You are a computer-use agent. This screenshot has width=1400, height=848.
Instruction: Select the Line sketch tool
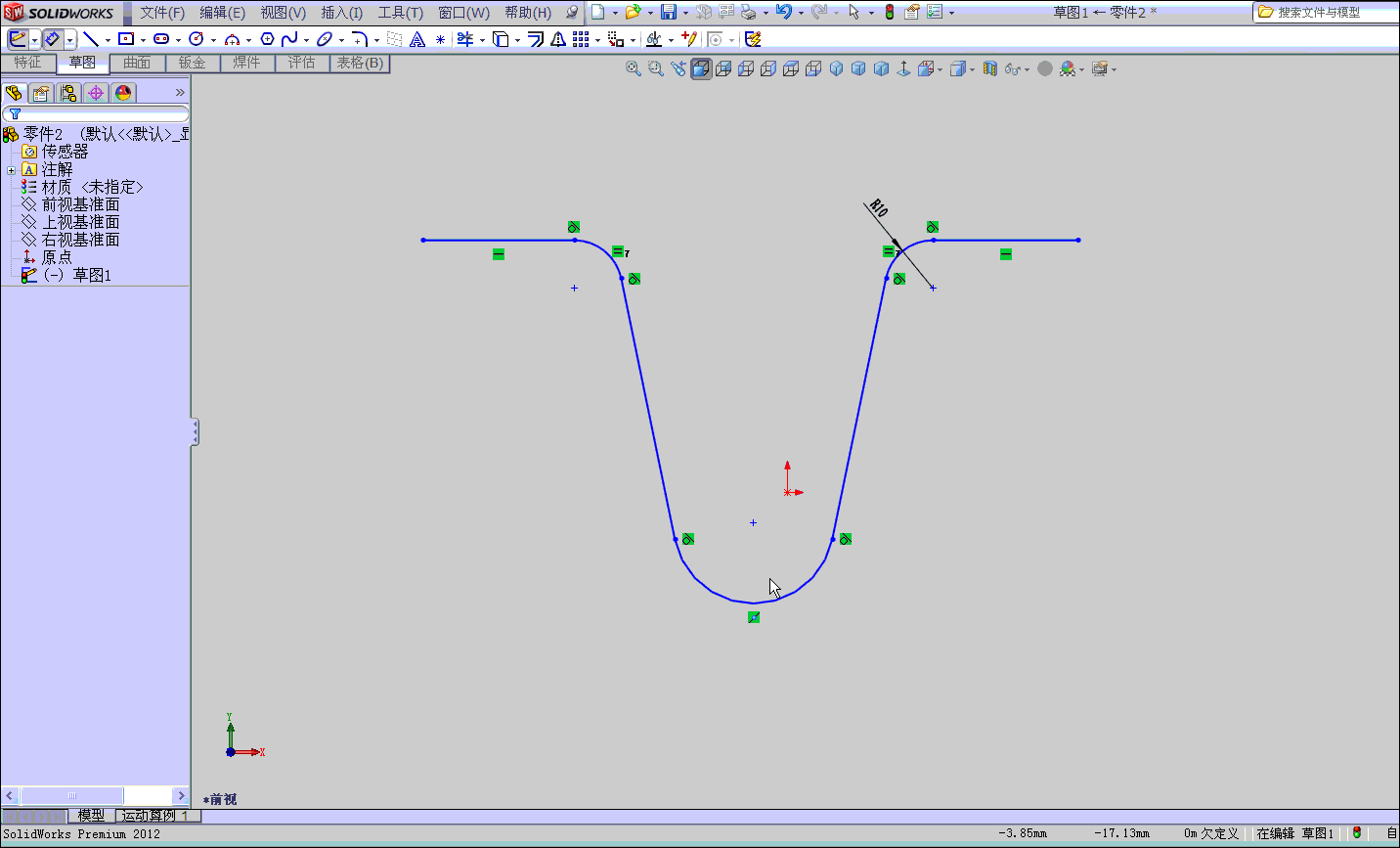point(90,39)
